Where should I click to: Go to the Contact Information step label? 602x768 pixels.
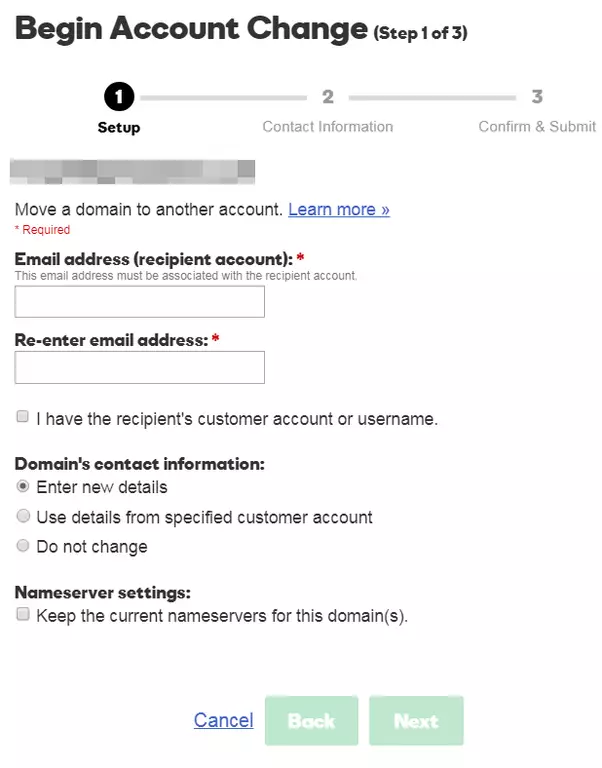pos(327,127)
